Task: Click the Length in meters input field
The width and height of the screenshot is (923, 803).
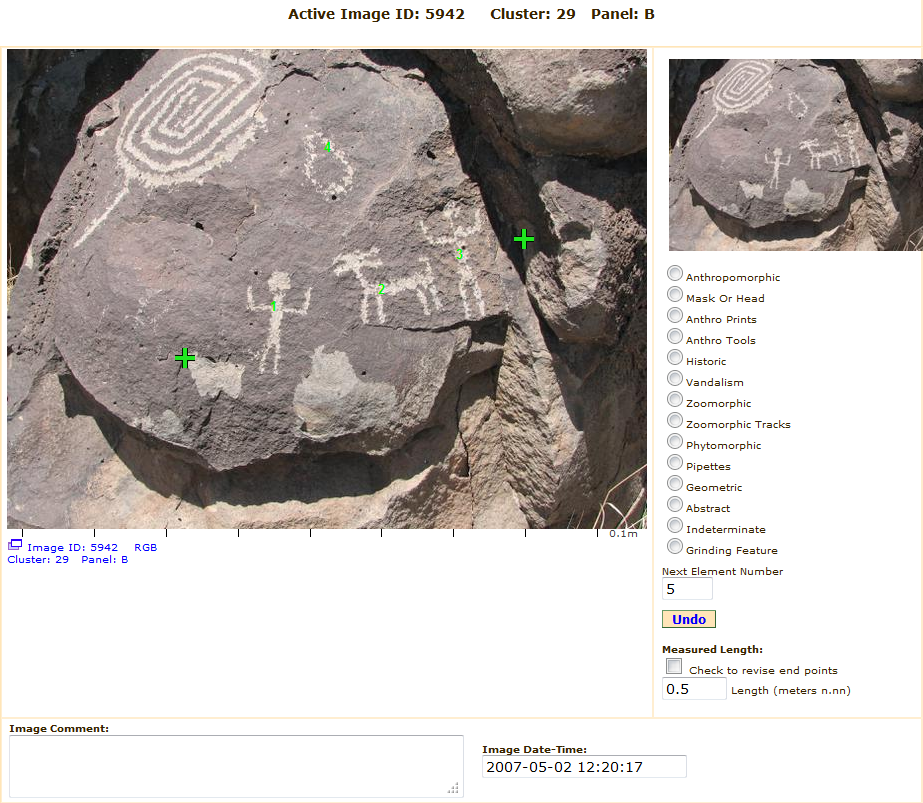Action: click(x=694, y=689)
